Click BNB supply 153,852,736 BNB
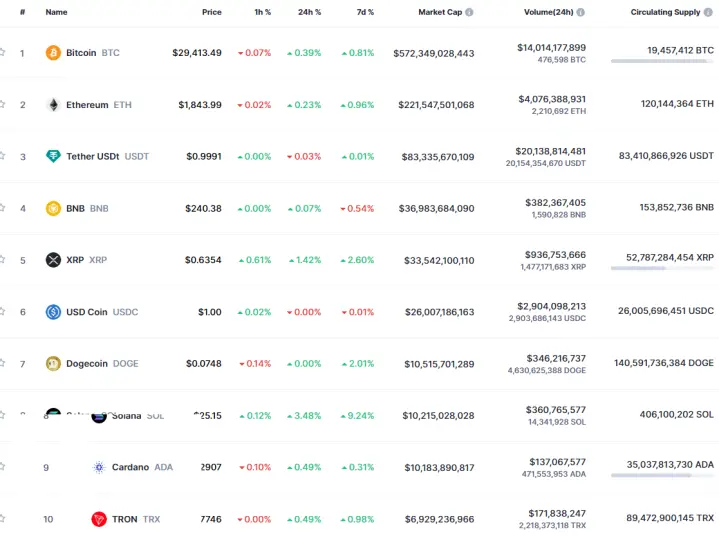Image resolution: width=719 pixels, height=543 pixels. tap(677, 207)
